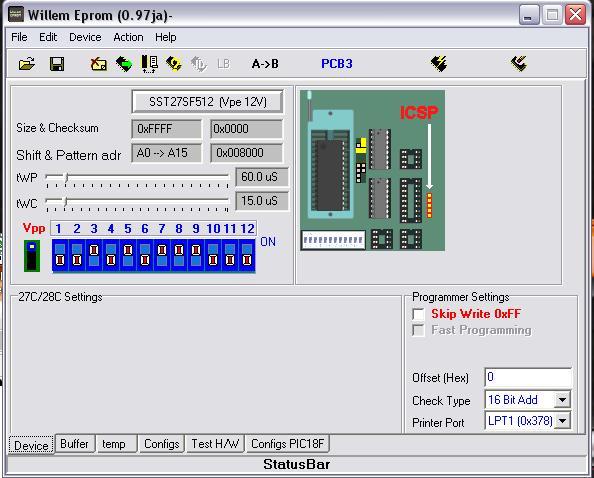Open a file with the folder icon
This screenshot has width=594, height=478.
[x=27, y=64]
